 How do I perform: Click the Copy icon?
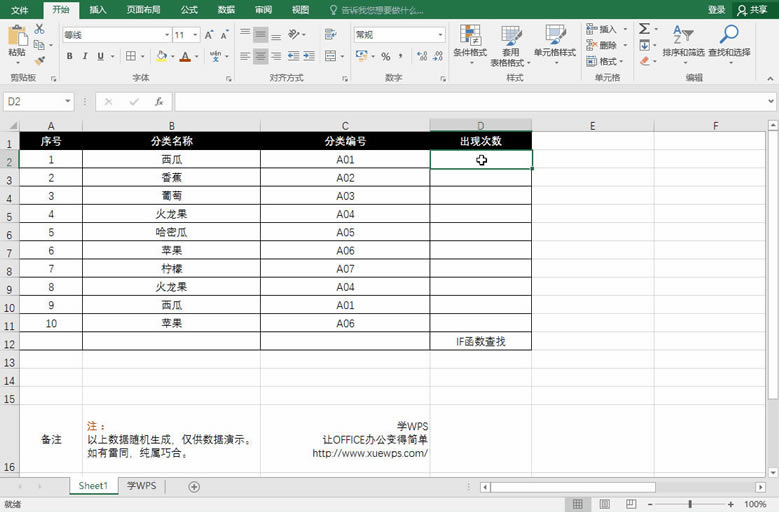39,45
